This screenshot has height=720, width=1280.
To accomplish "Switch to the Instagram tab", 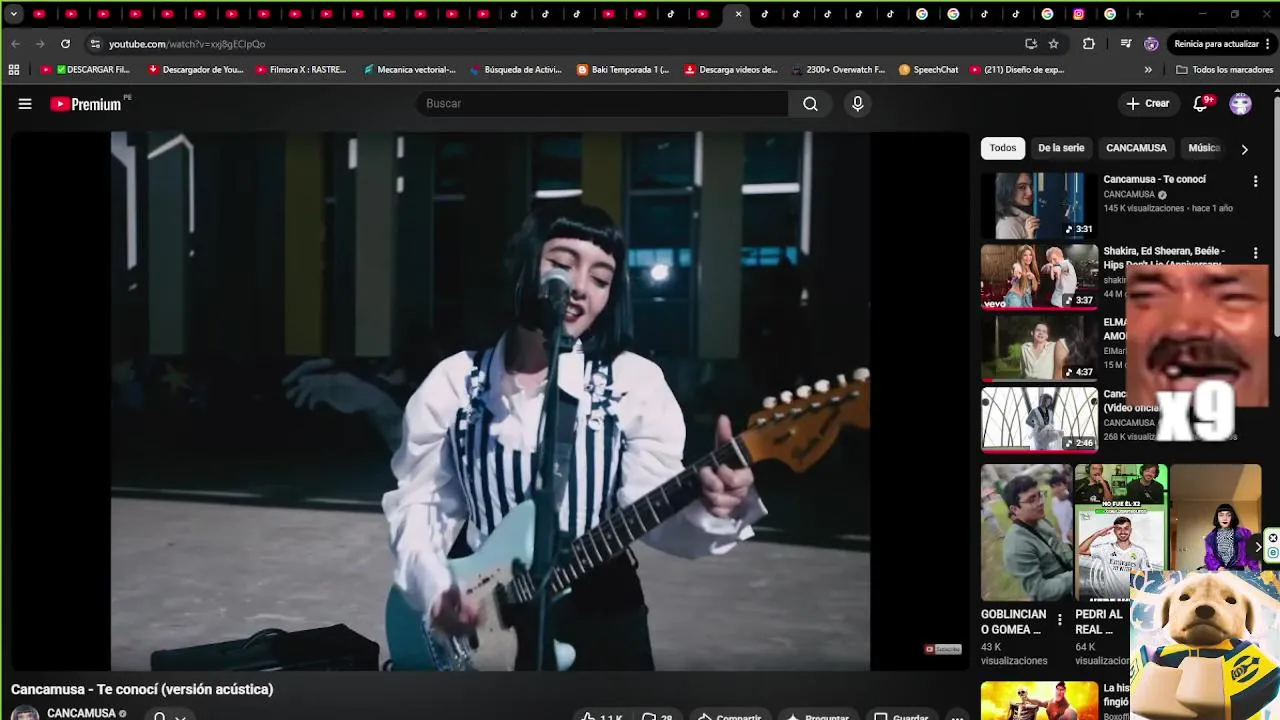I will tap(1078, 14).
